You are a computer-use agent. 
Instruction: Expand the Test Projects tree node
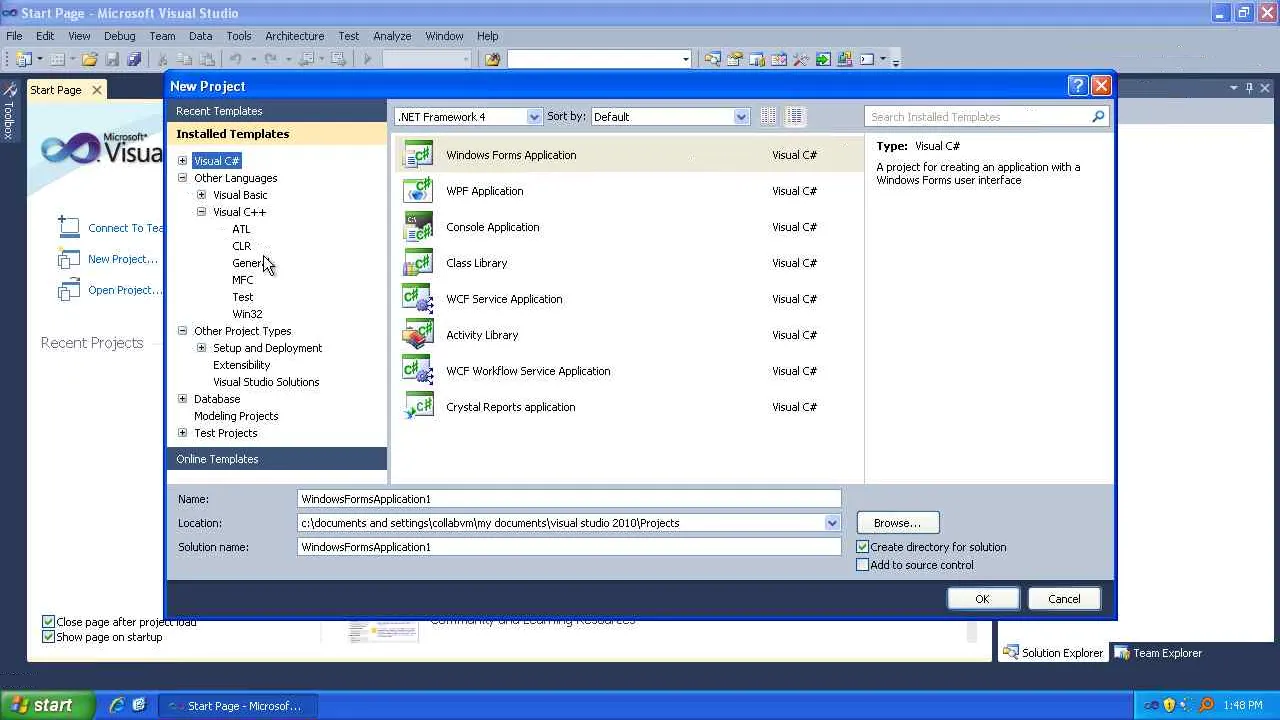[x=182, y=433]
